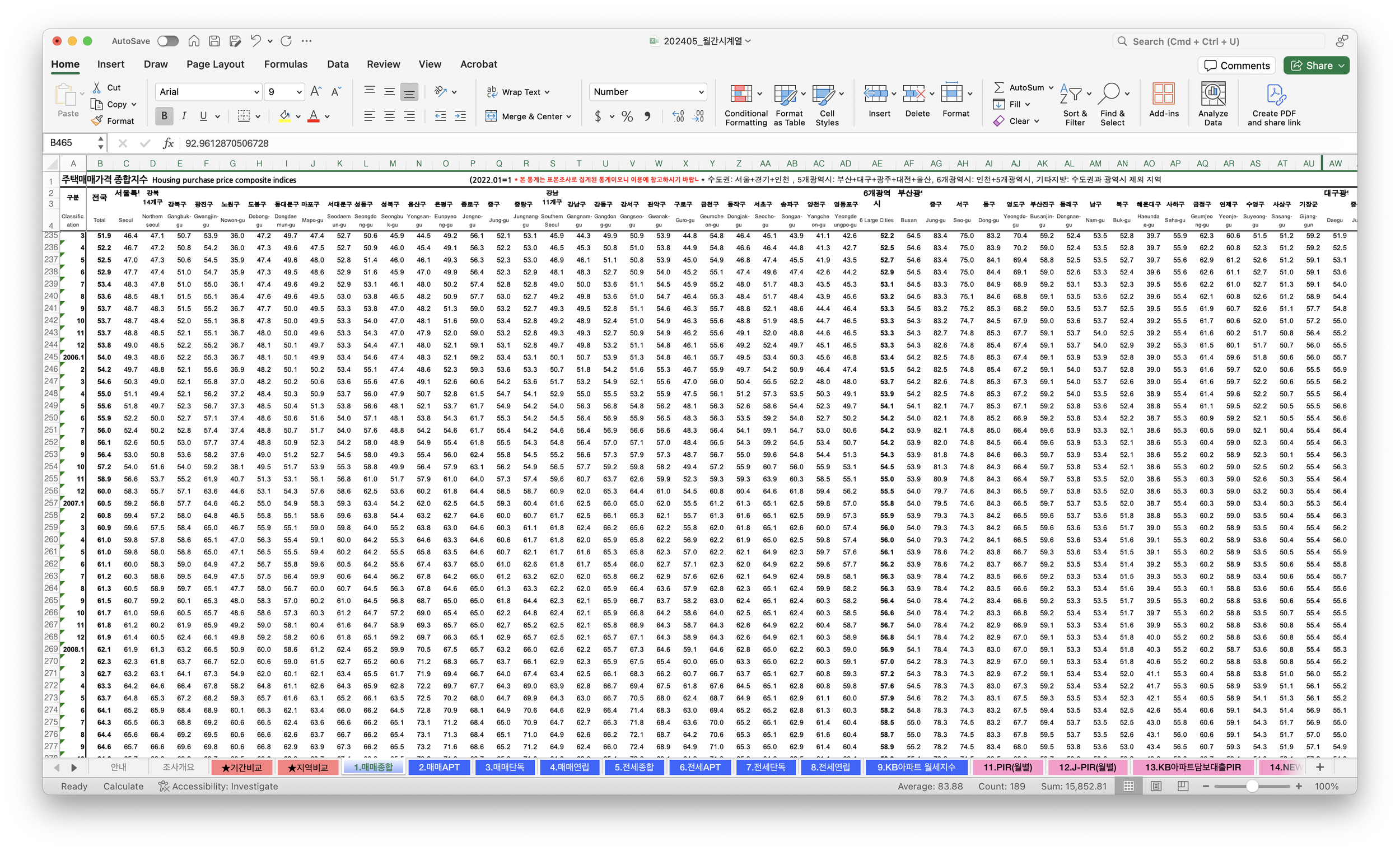Viewport: 1400px width, 851px height.
Task: Open the Comments pane button
Action: click(1236, 66)
